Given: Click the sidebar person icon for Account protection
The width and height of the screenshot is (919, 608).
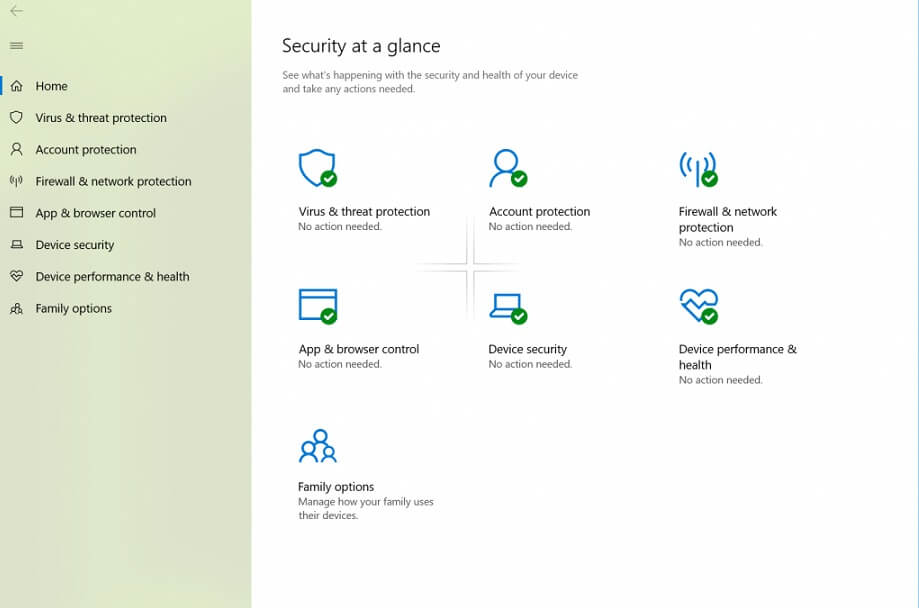Looking at the screenshot, I should coord(16,149).
